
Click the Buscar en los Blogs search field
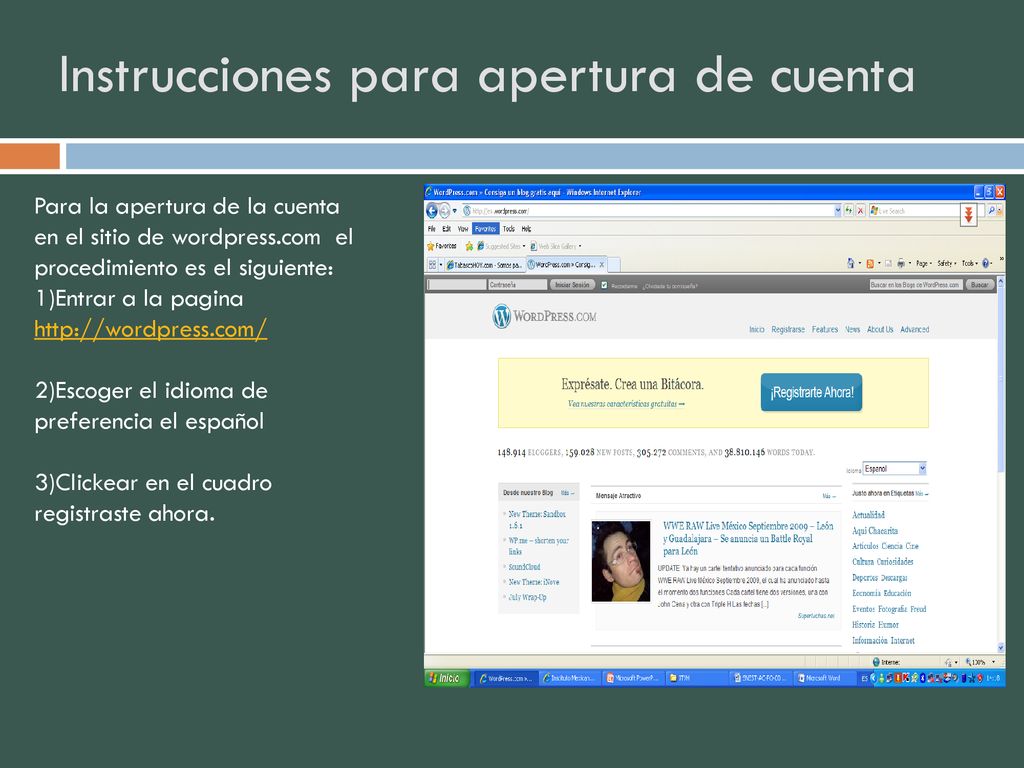(916, 285)
